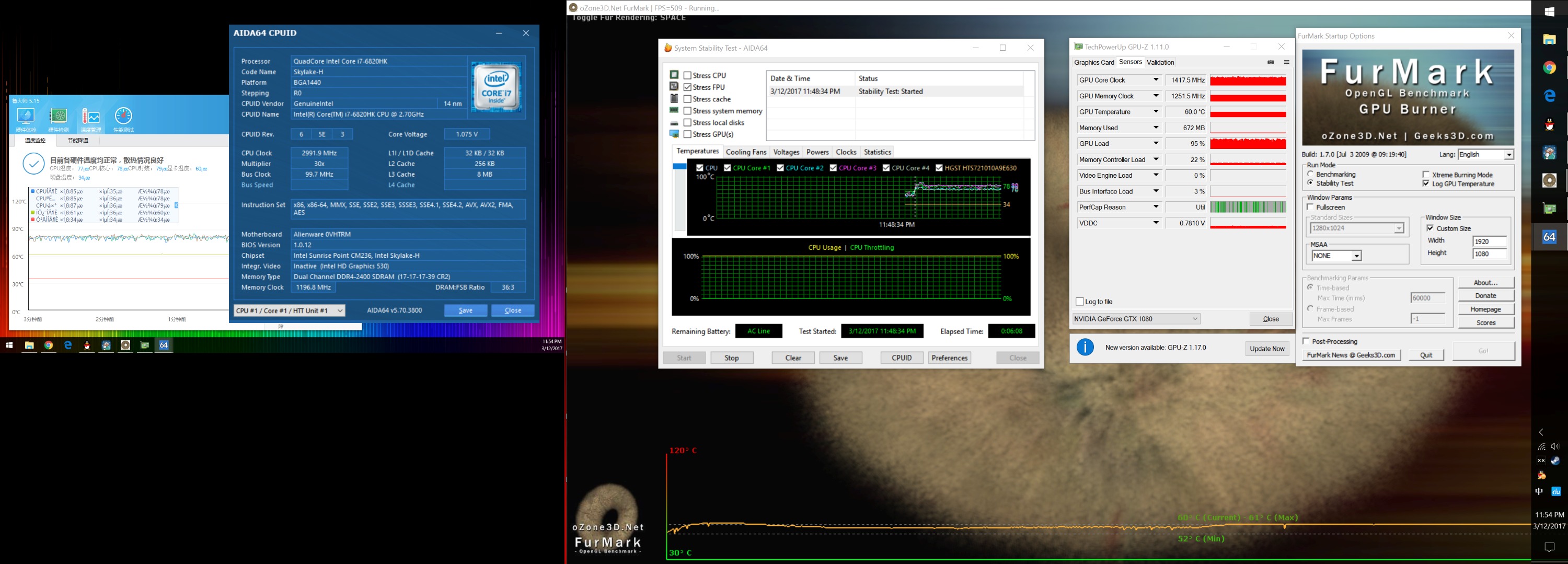Viewport: 1568px width, 564px height.
Task: Open the Graphics Card tab in GPU-Z
Action: coord(1094,63)
